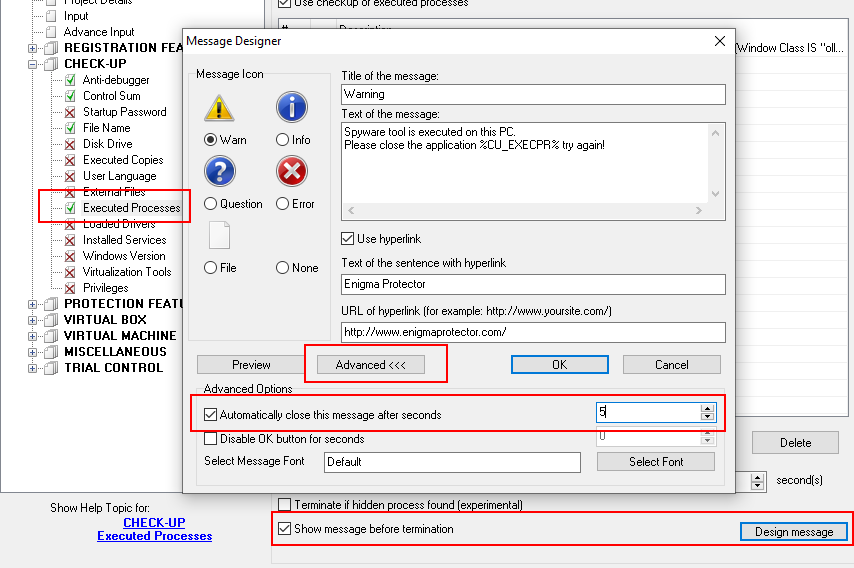Click the yellow Warn triangle icon
Image resolution: width=854 pixels, height=568 pixels.
coord(219,107)
